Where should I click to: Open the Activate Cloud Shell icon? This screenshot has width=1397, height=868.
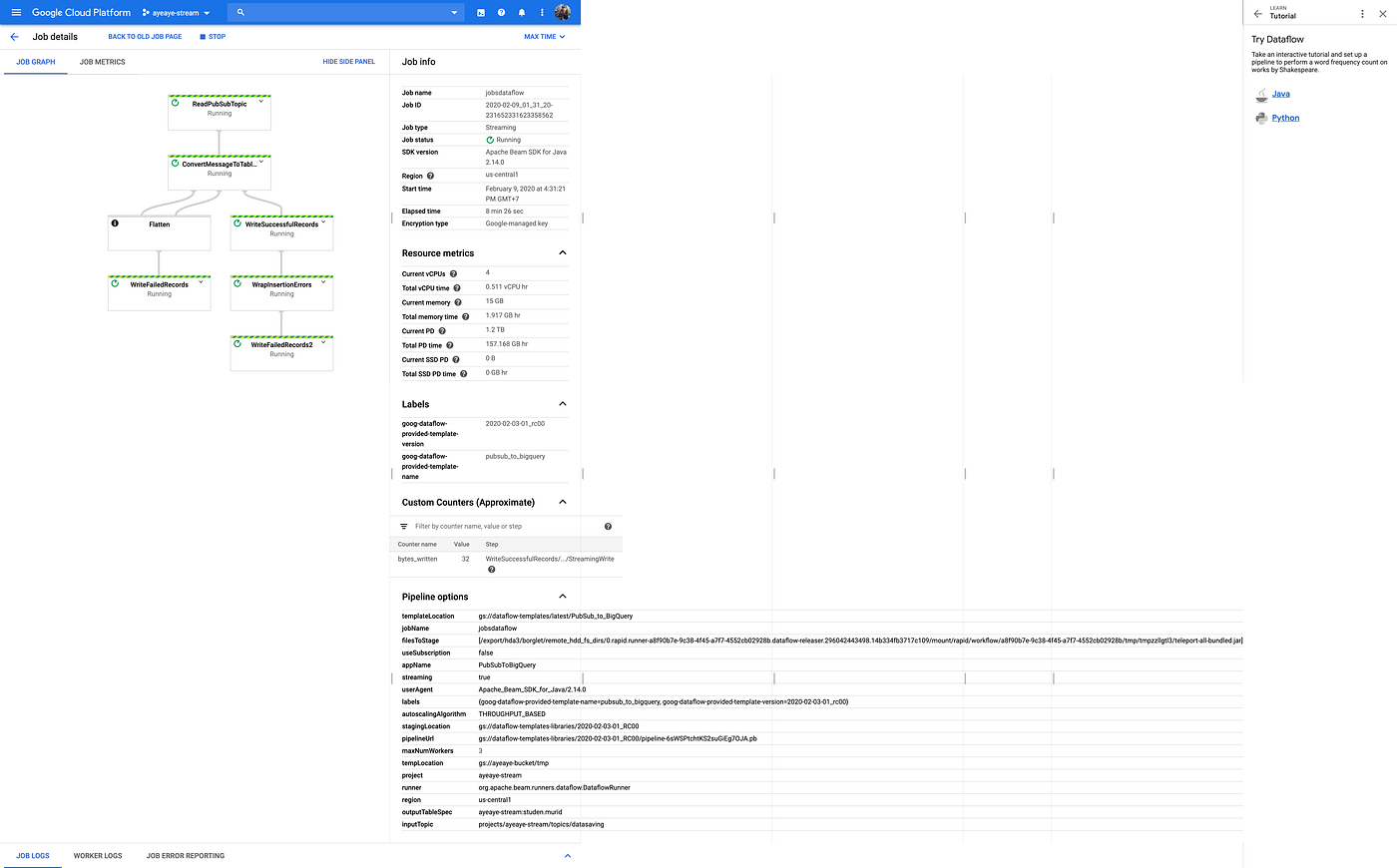(x=481, y=12)
